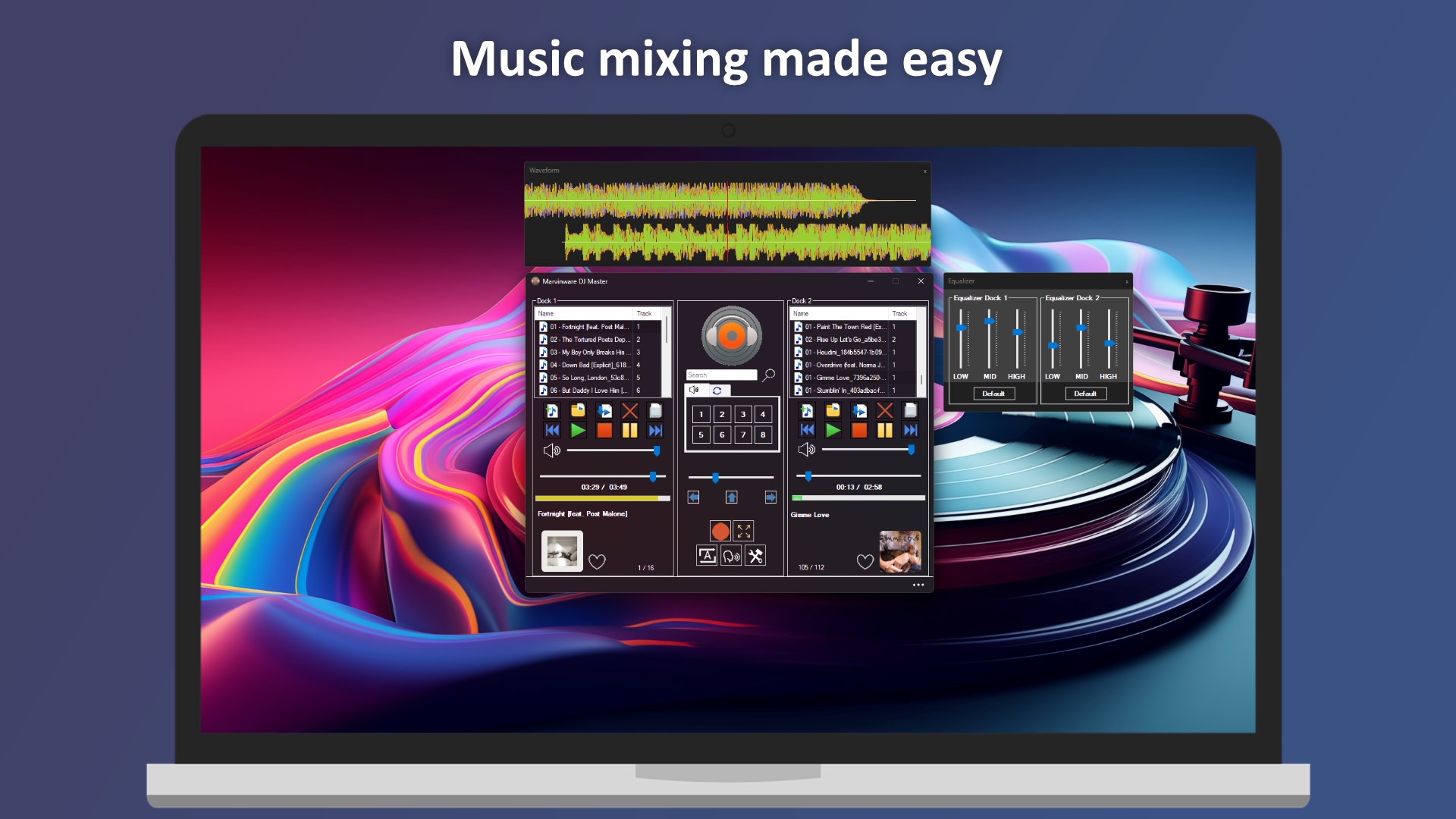1456x819 pixels.
Task: Click Default button under Equalizer Dock 1
Action: coord(993,394)
